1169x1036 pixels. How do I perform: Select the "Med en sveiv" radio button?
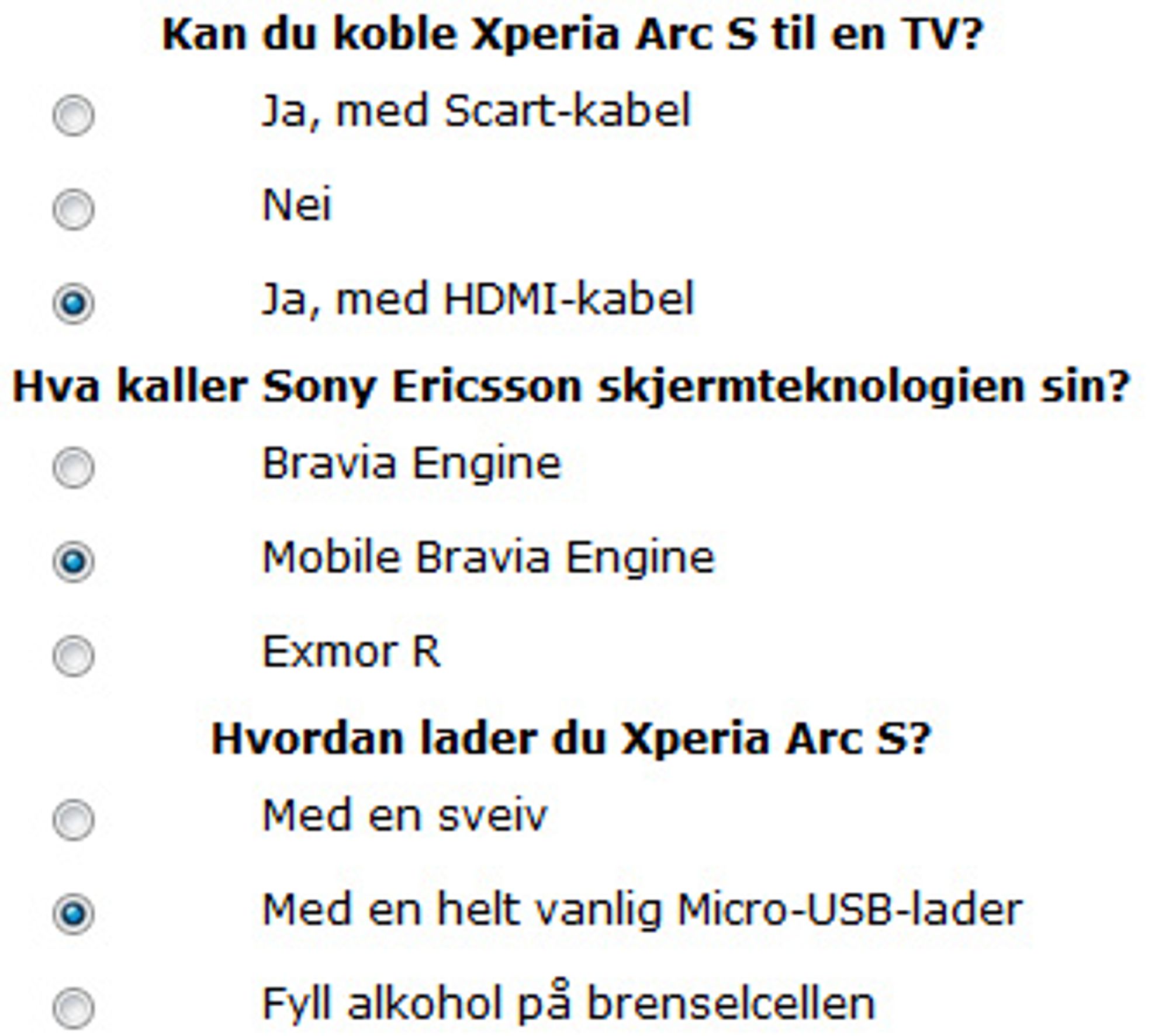coord(73,820)
